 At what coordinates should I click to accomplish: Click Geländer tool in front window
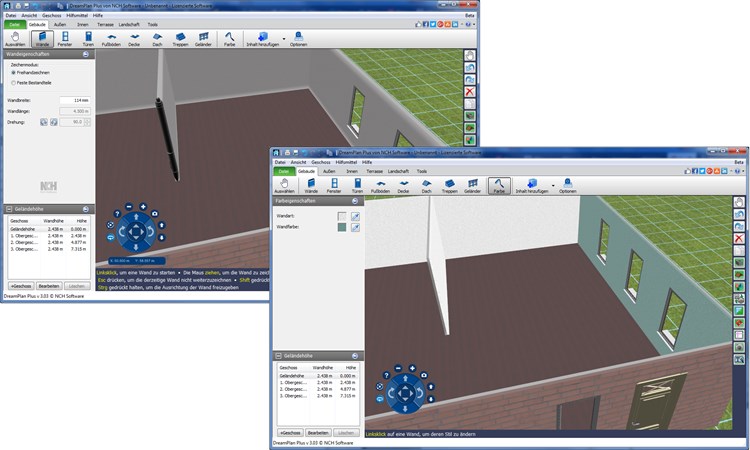tap(473, 186)
